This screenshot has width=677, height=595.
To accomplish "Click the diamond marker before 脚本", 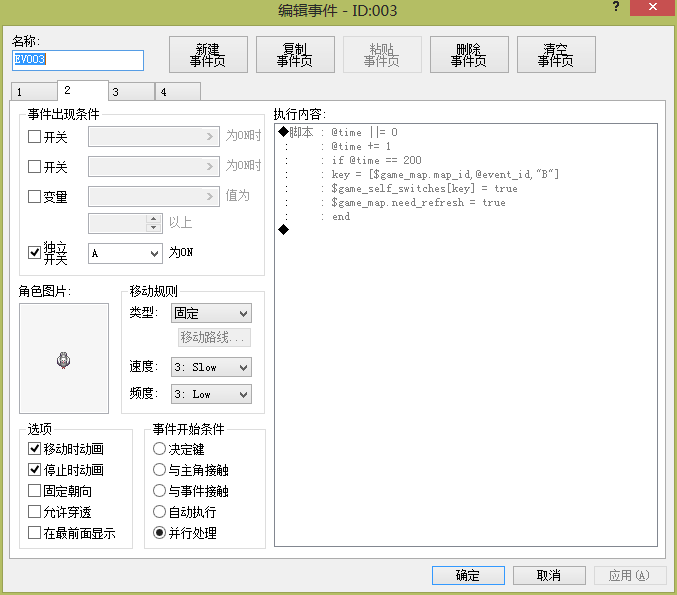I will 283,132.
